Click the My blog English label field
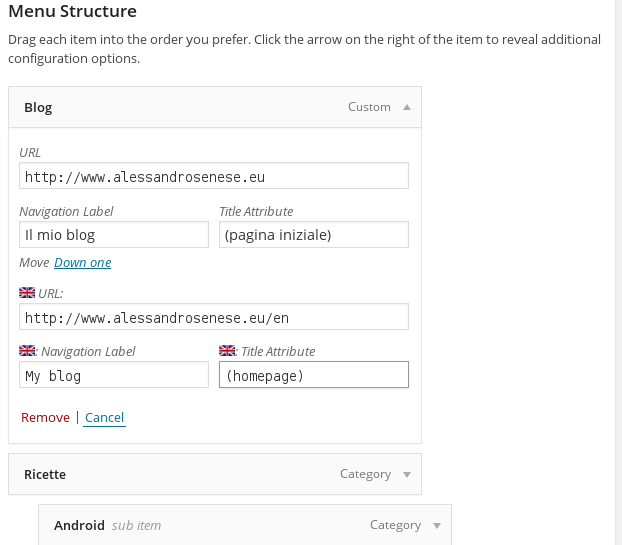Viewport: 622px width, 545px height. pos(114,375)
